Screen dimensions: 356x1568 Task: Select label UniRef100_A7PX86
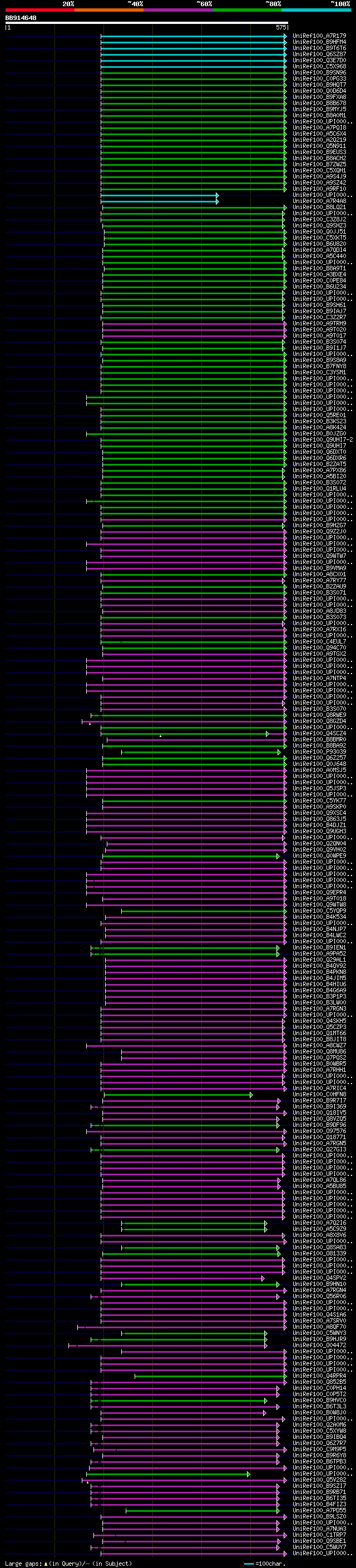[319, 470]
